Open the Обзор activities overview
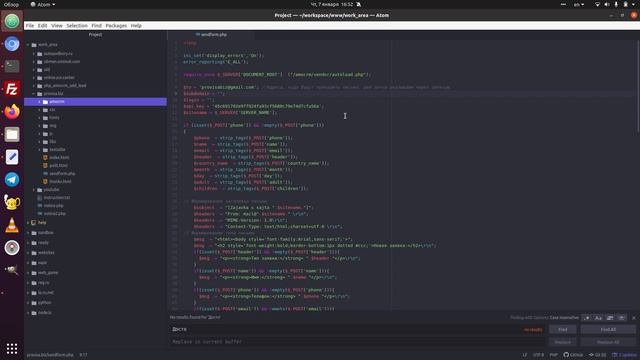The image size is (640, 360). tap(11, 4)
